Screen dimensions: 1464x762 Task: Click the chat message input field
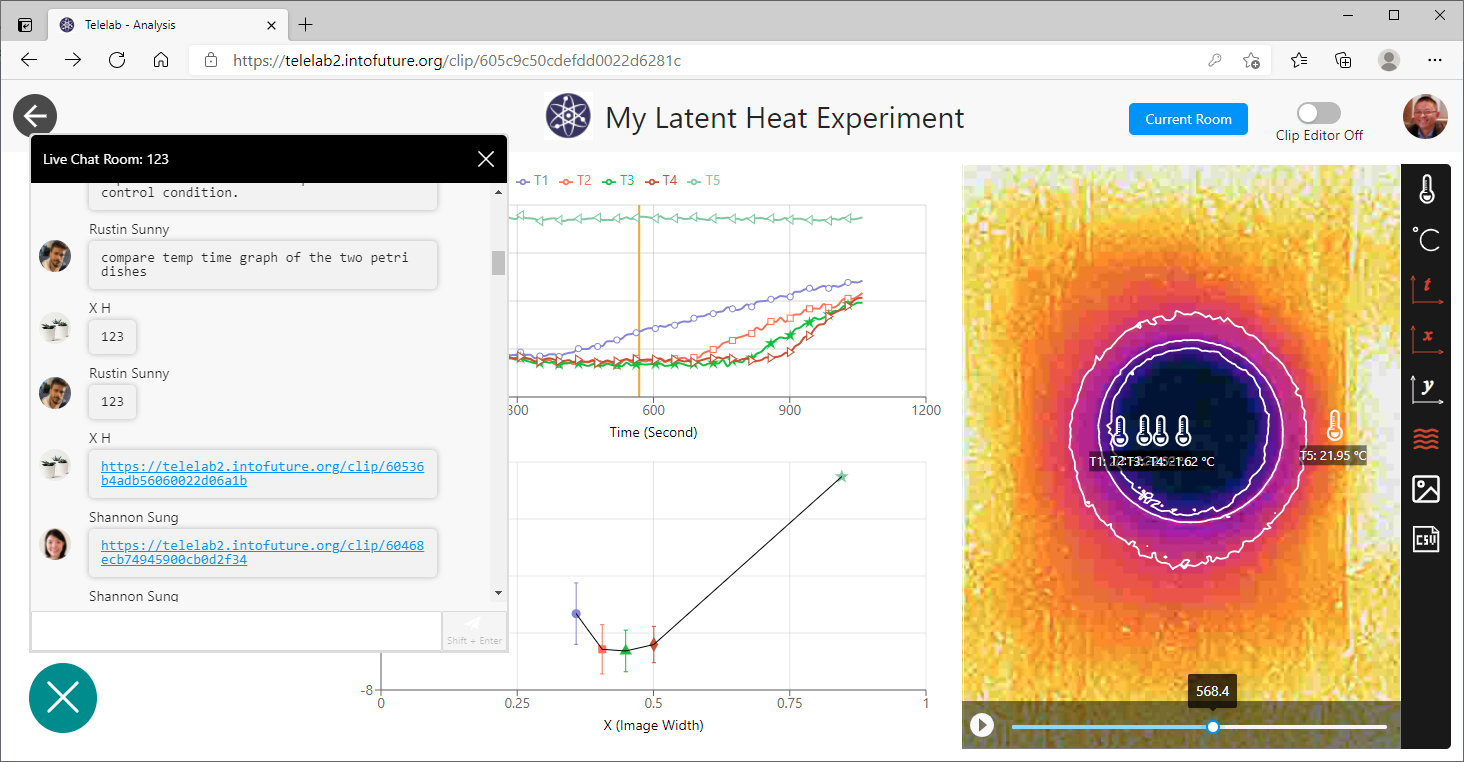point(236,631)
